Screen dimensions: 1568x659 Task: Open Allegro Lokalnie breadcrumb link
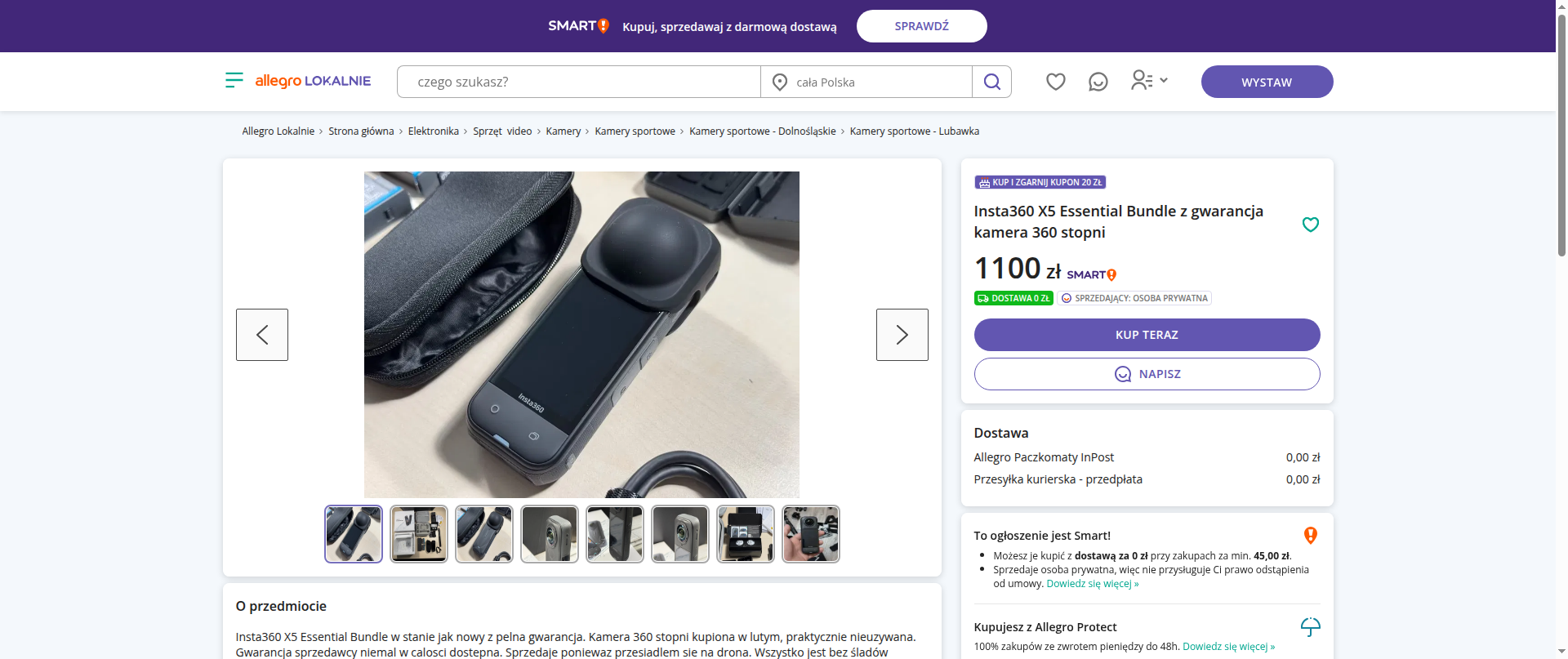278,131
